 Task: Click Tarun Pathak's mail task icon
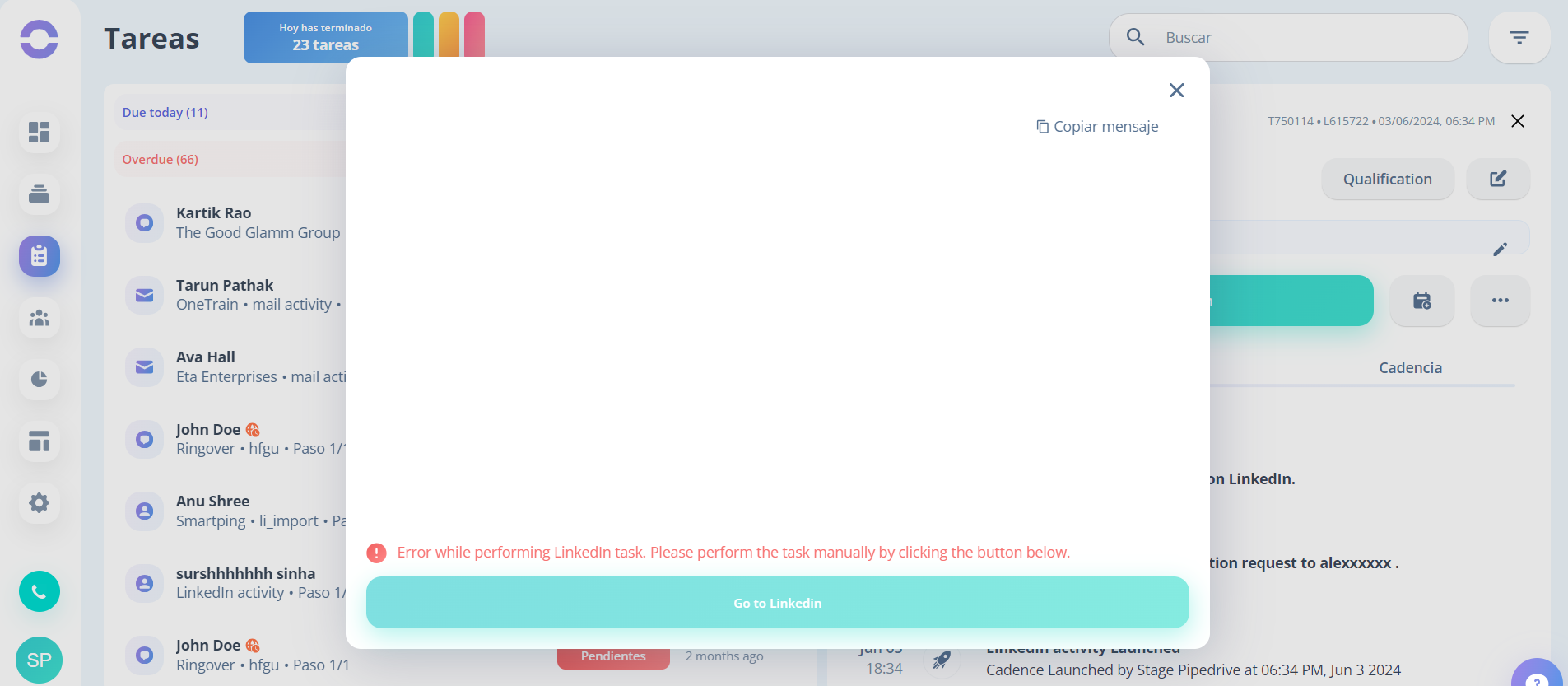[145, 295]
